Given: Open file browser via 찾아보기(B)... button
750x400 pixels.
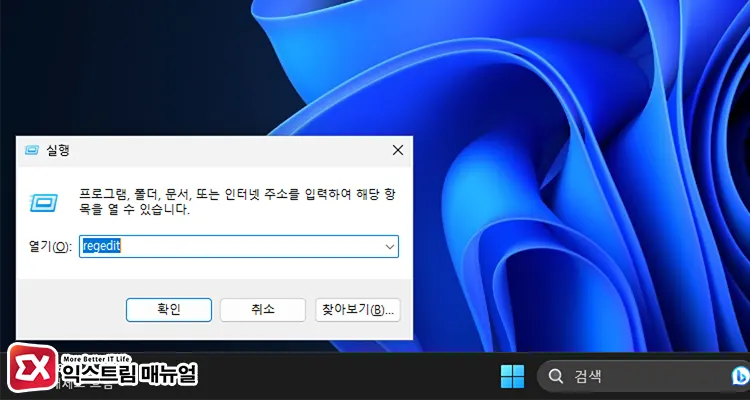Looking at the screenshot, I should [358, 310].
